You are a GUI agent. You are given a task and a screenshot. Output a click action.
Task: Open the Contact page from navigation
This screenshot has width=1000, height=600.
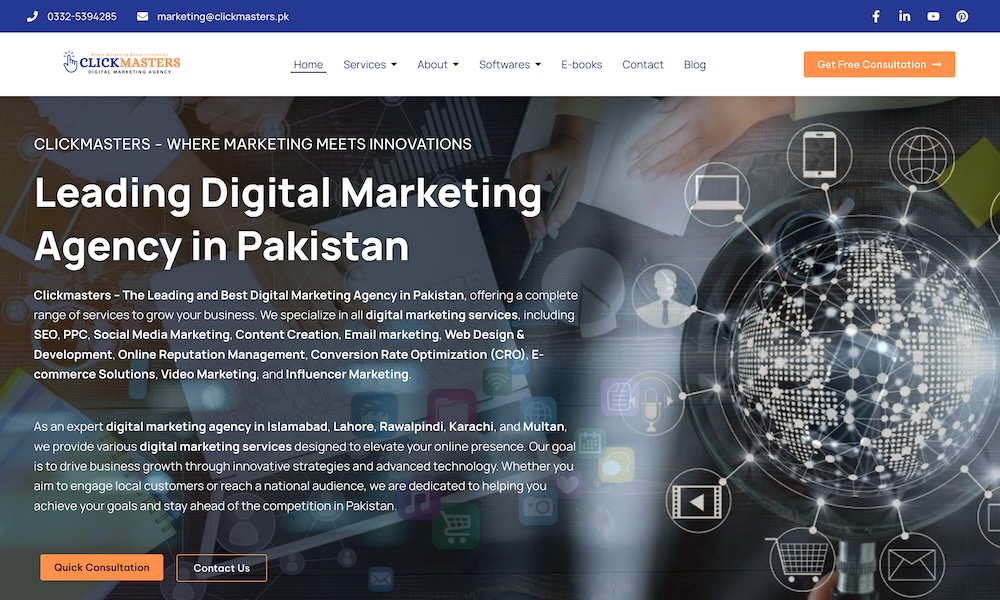pos(642,64)
